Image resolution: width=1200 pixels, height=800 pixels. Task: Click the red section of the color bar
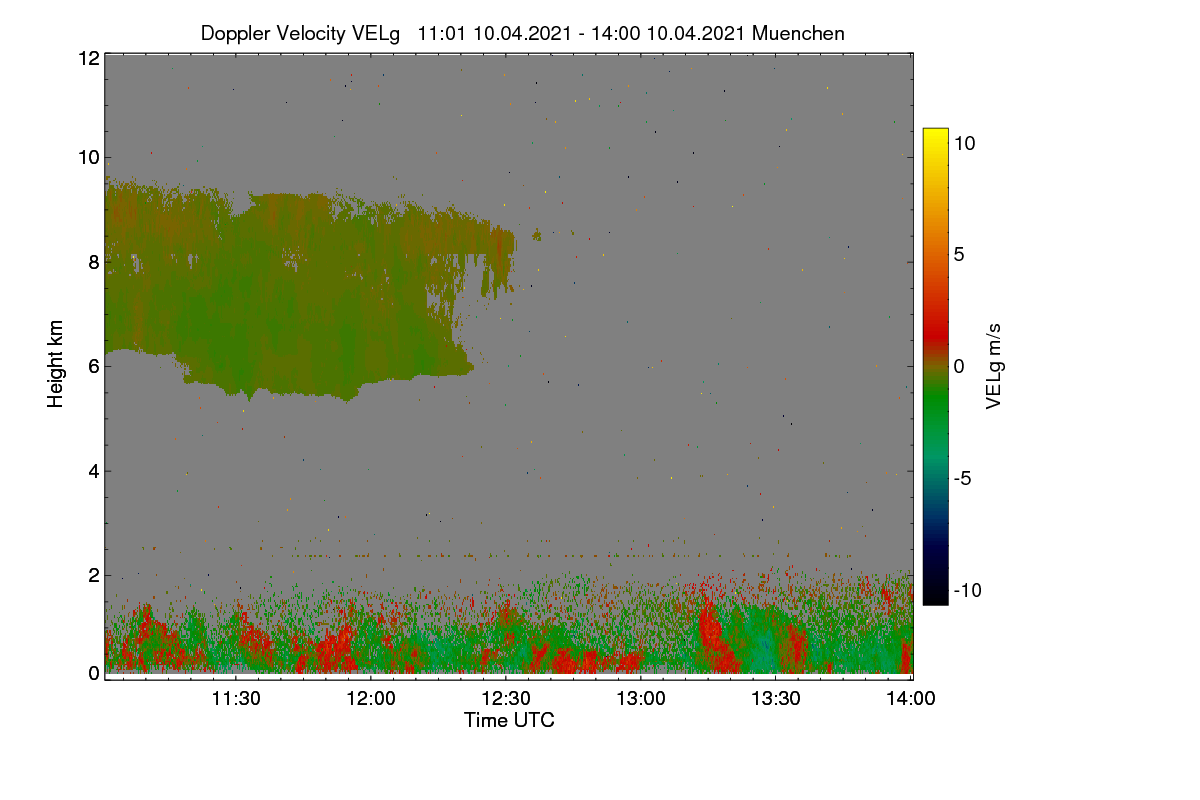point(935,320)
